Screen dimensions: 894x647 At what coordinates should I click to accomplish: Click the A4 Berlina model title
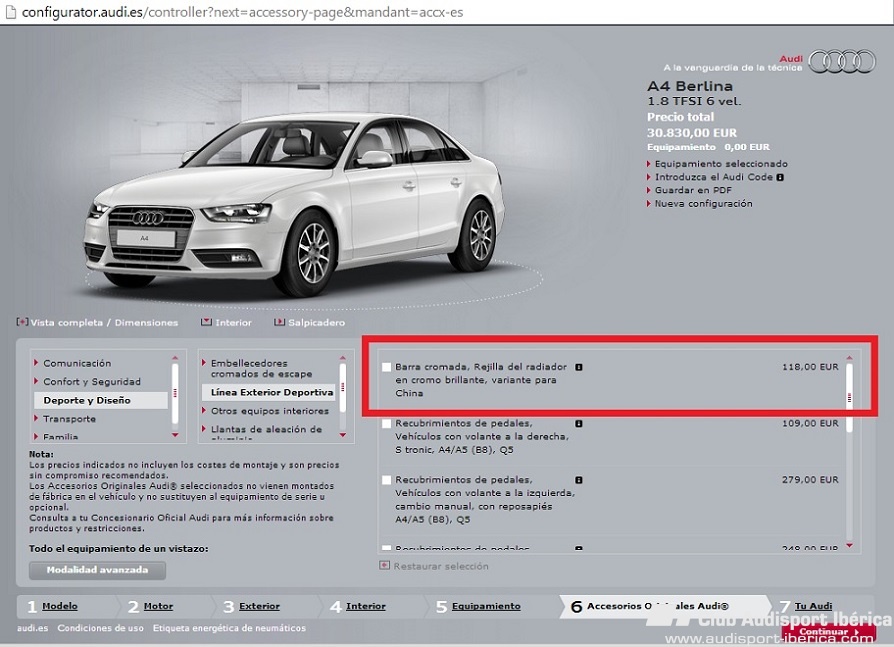690,87
